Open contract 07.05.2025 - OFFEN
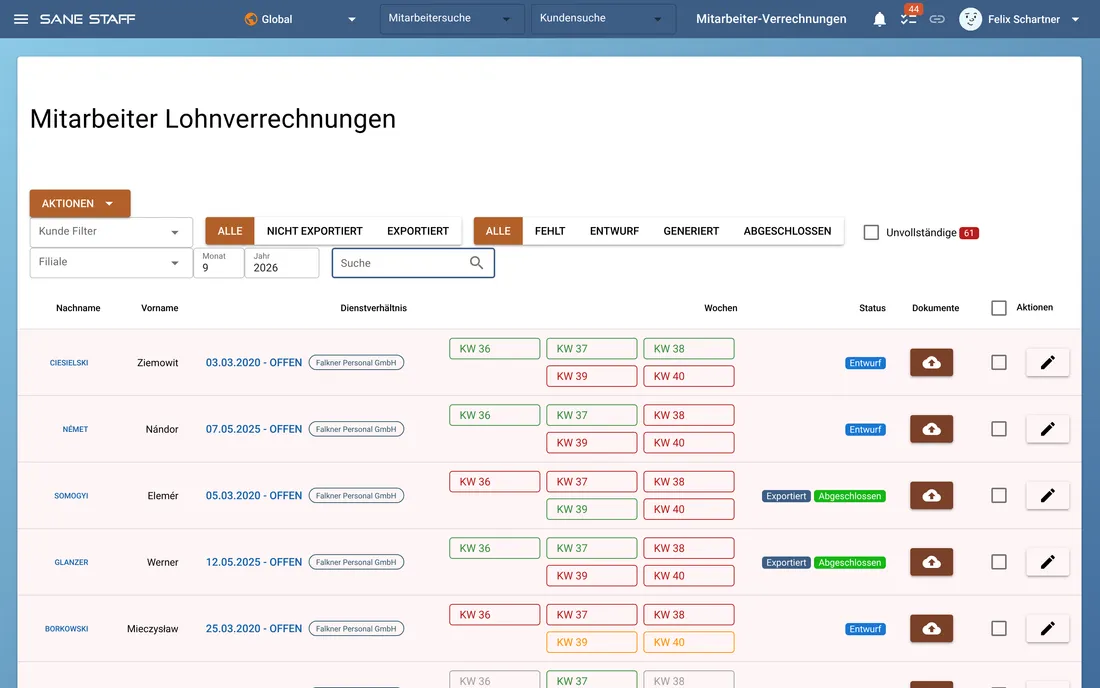 pos(254,429)
